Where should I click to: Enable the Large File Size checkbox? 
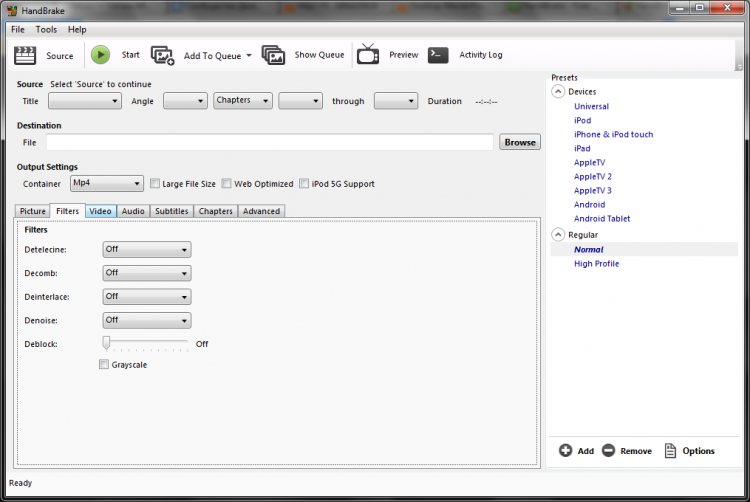tap(154, 184)
